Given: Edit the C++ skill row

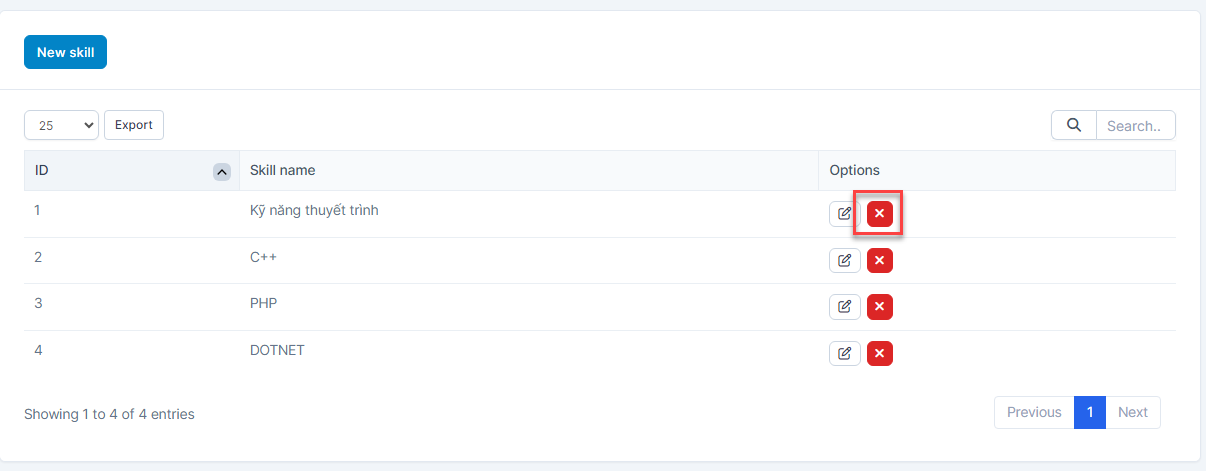Looking at the screenshot, I should pyautogui.click(x=844, y=260).
